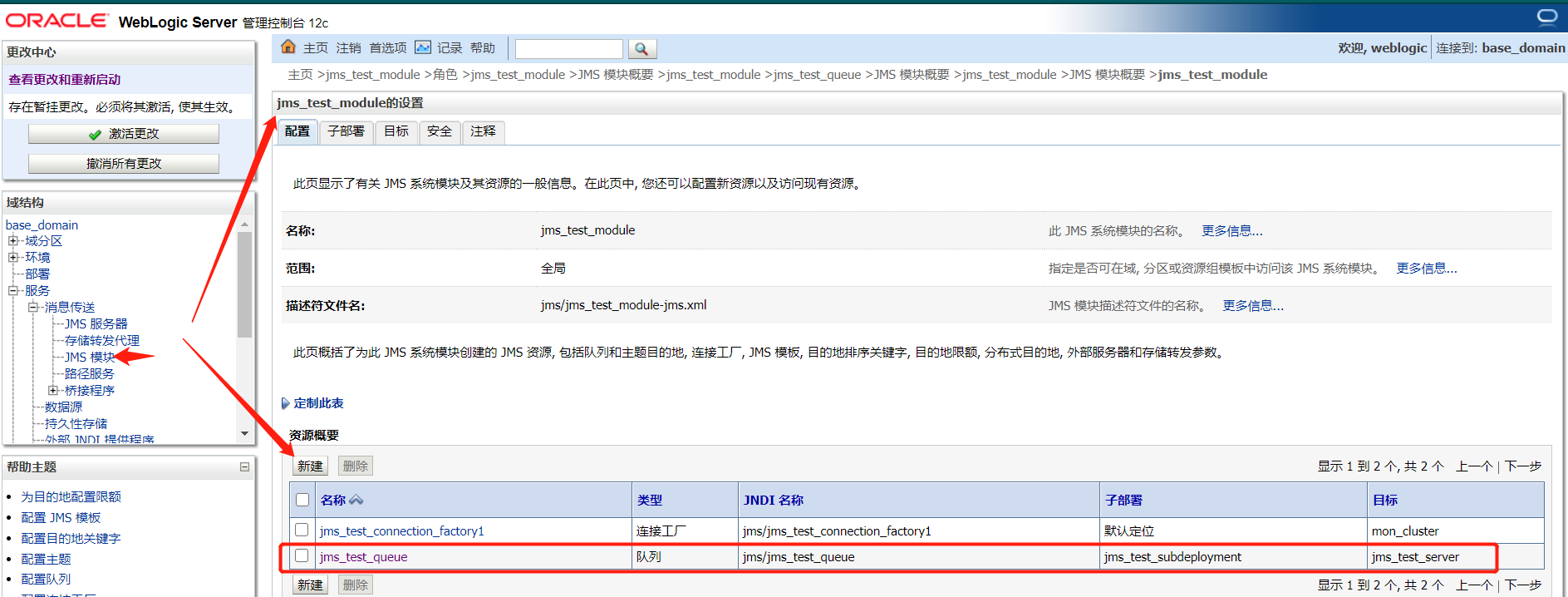Sort table by 子部署 column header
The image size is (1568, 597).
(1123, 501)
